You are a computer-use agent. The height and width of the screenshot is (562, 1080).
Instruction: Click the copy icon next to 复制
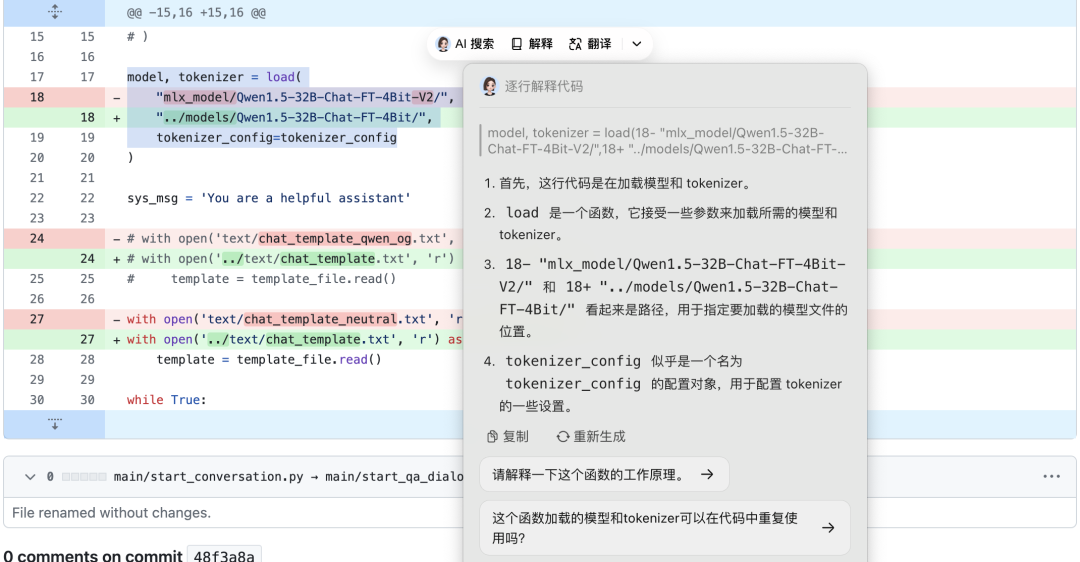pos(492,437)
